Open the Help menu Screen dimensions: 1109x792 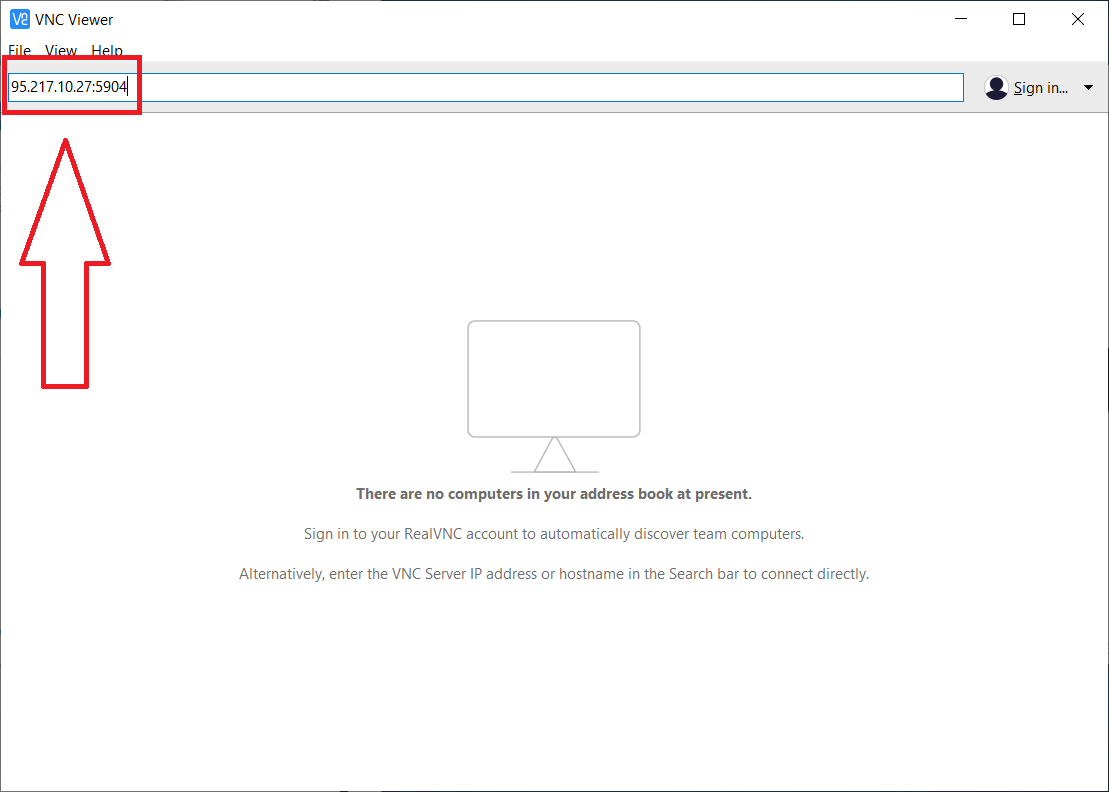107,51
